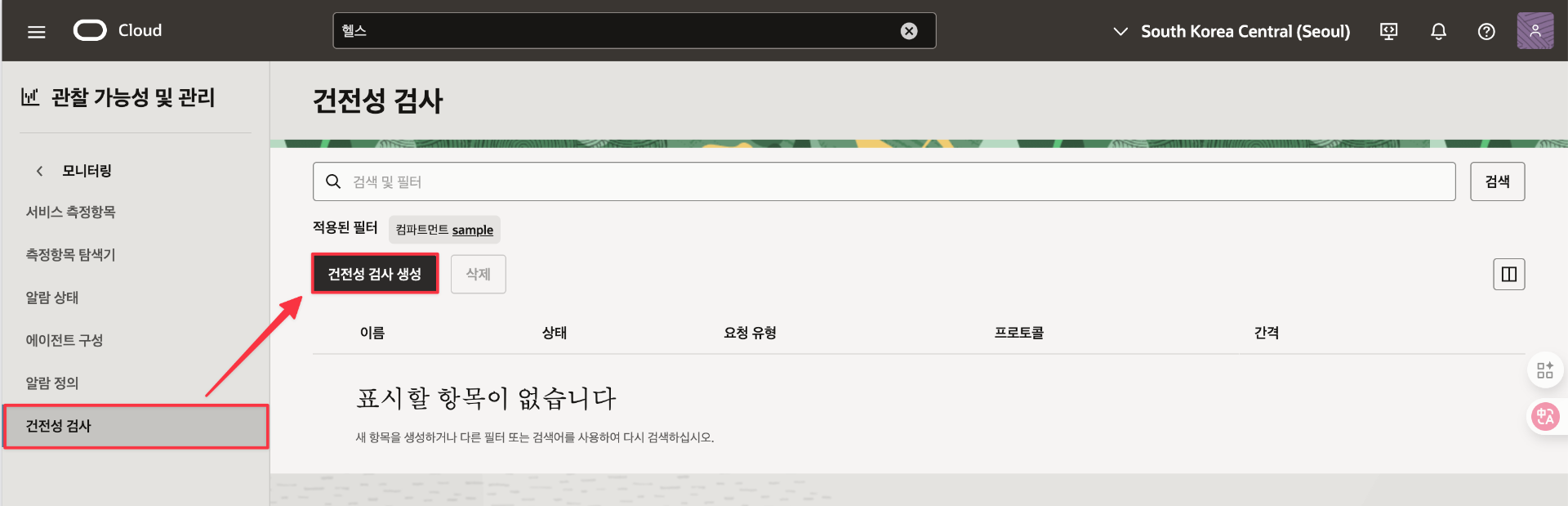1568x506 pixels.
Task: Clear the top search box text
Action: [908, 31]
